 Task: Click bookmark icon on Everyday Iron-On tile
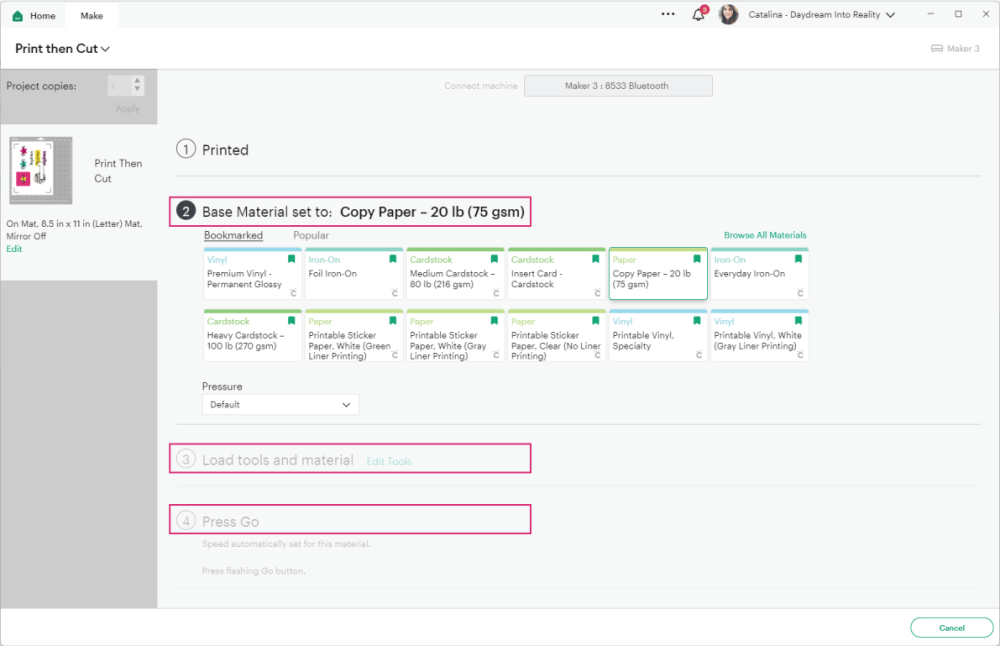click(x=798, y=259)
